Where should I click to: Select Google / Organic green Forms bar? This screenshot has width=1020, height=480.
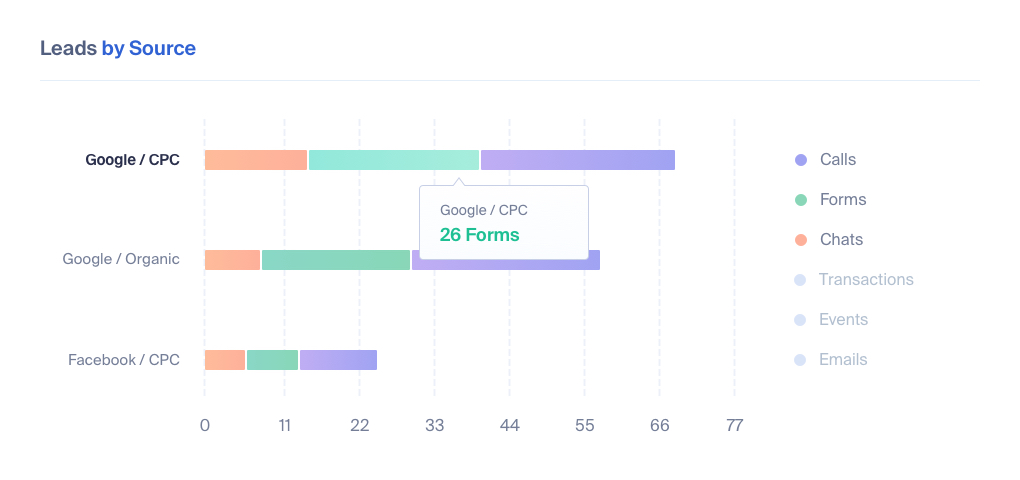click(336, 260)
